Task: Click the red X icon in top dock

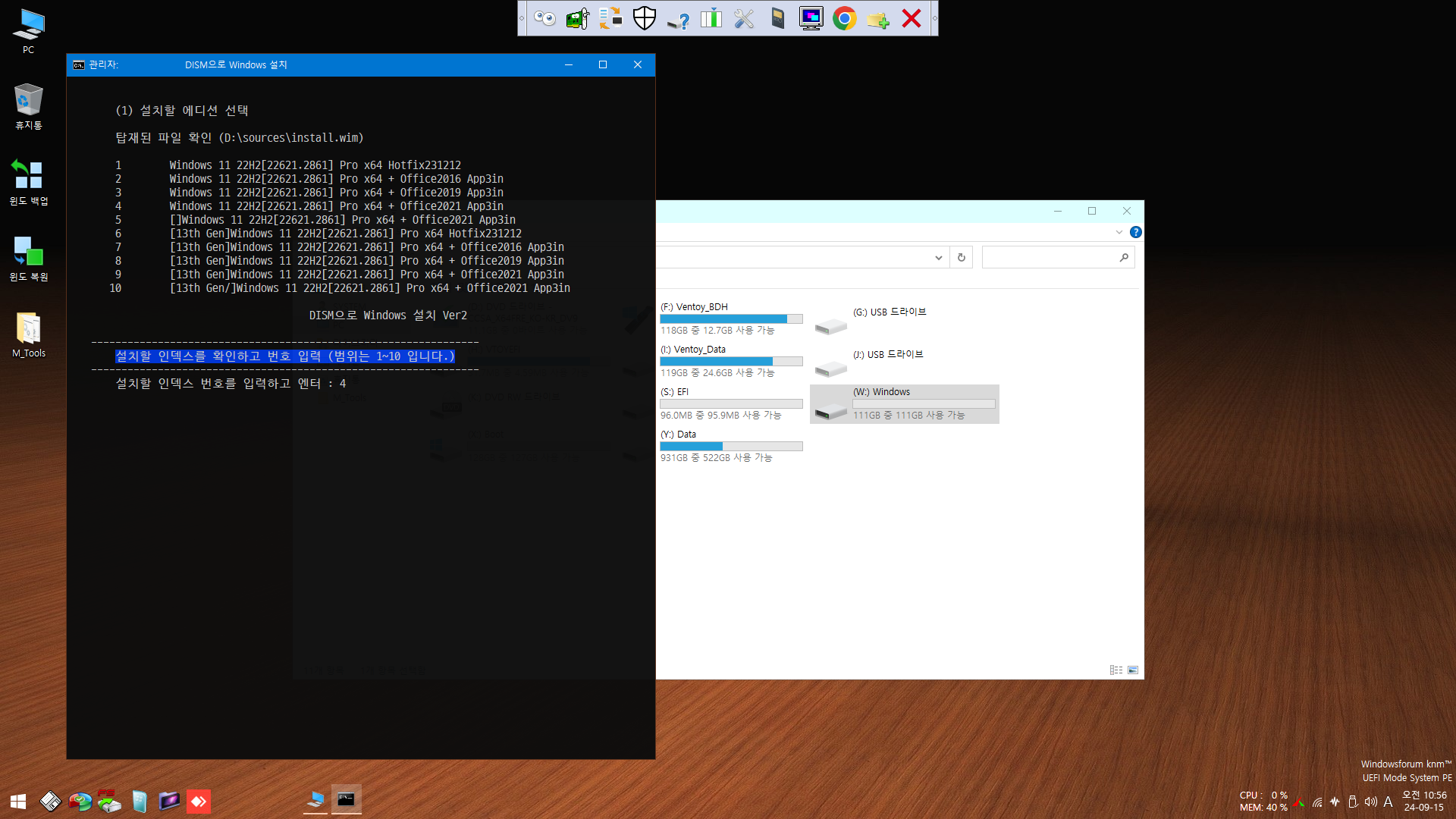Action: tap(912, 18)
